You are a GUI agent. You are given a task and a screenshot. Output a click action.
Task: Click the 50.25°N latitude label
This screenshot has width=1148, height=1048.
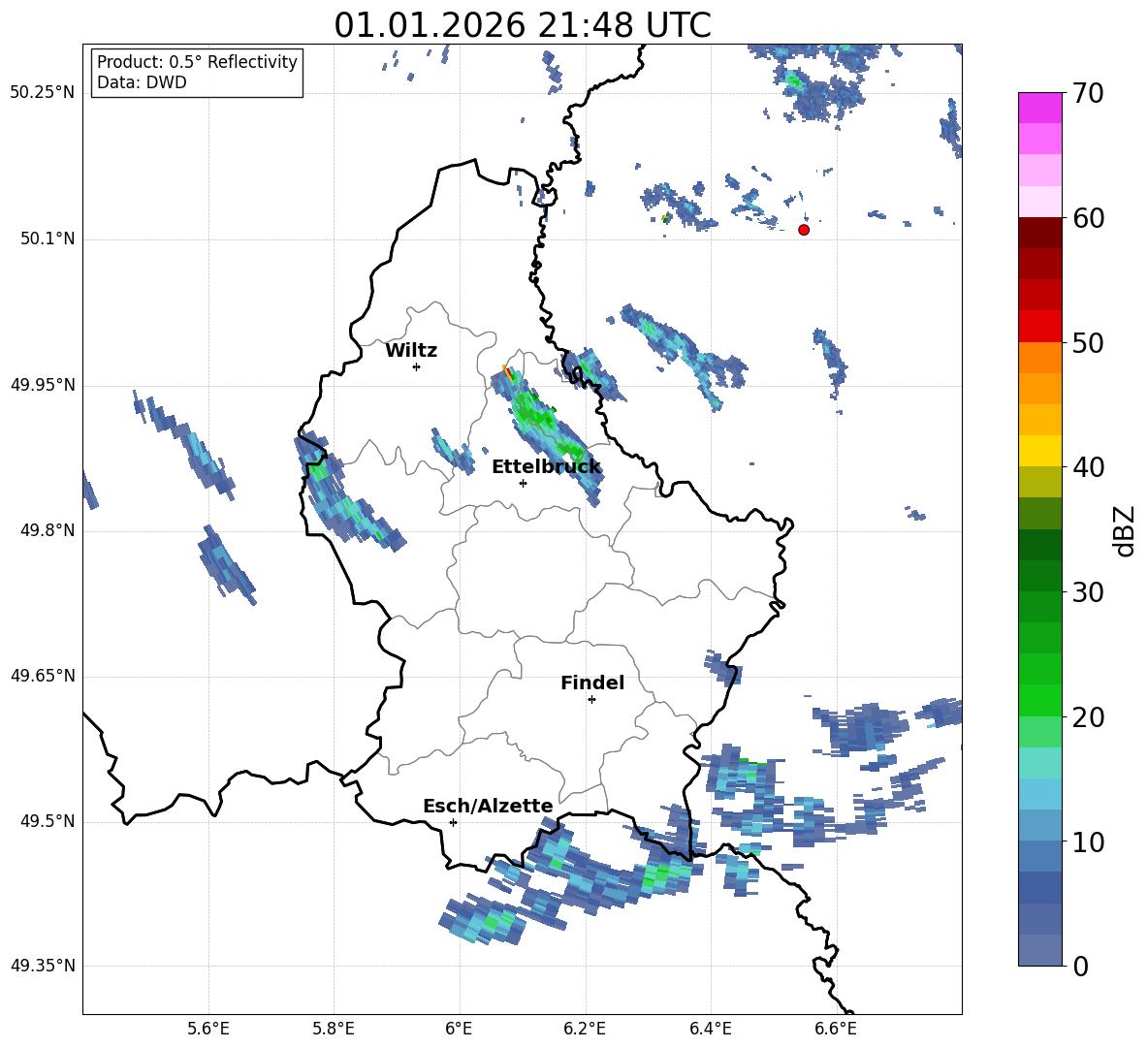pos(43,93)
